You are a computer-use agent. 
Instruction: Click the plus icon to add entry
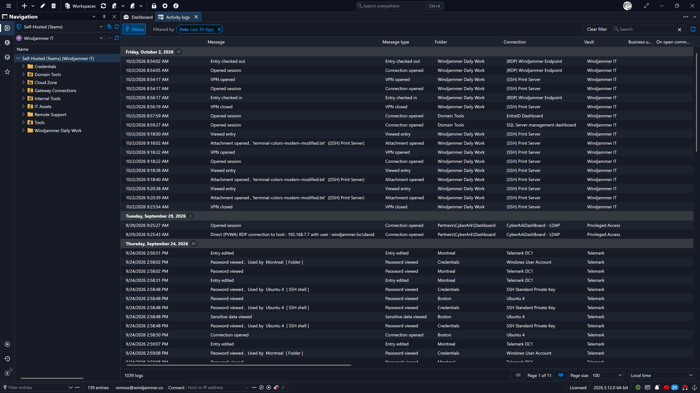point(24,6)
